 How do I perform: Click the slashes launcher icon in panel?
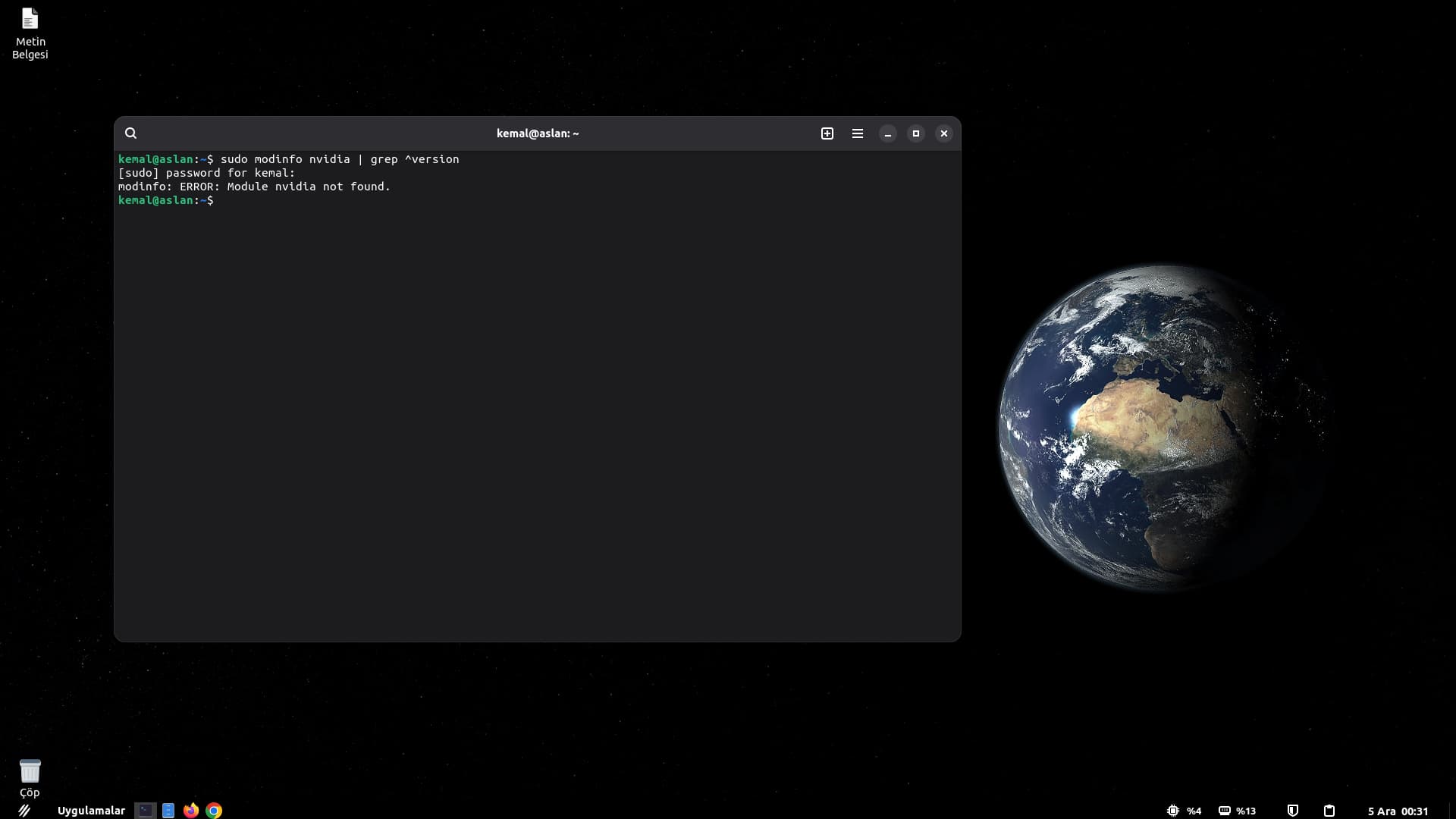(x=24, y=811)
